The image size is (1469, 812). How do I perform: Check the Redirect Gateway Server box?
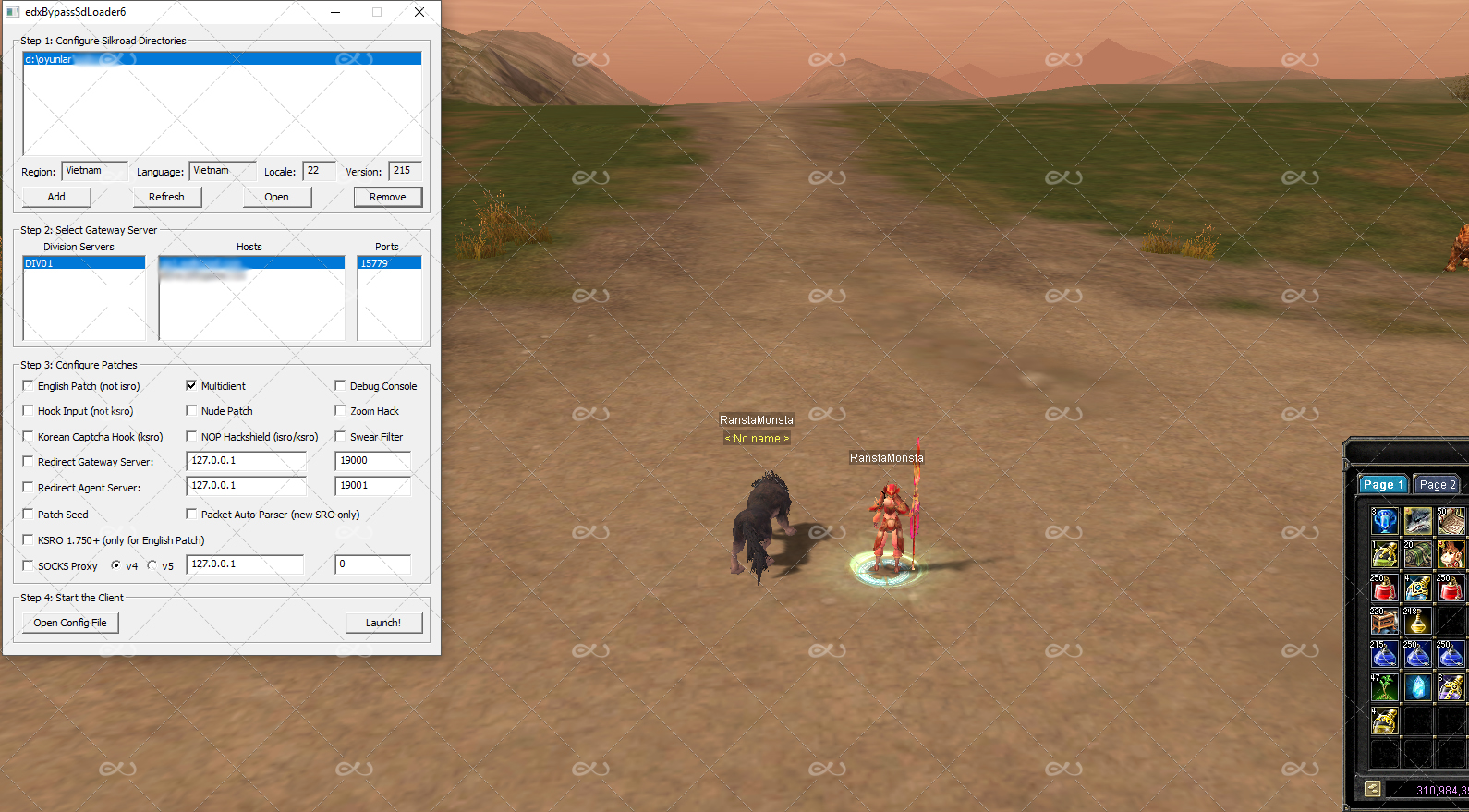pyautogui.click(x=28, y=461)
